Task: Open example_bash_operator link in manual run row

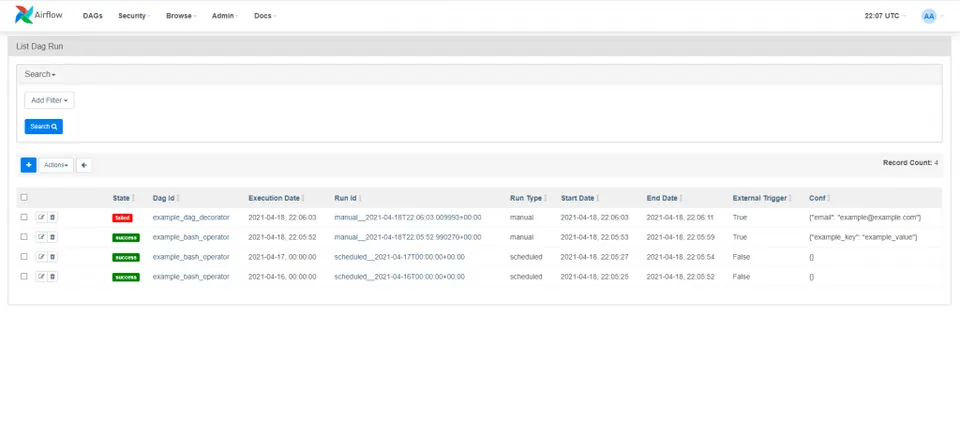Action: coord(191,237)
